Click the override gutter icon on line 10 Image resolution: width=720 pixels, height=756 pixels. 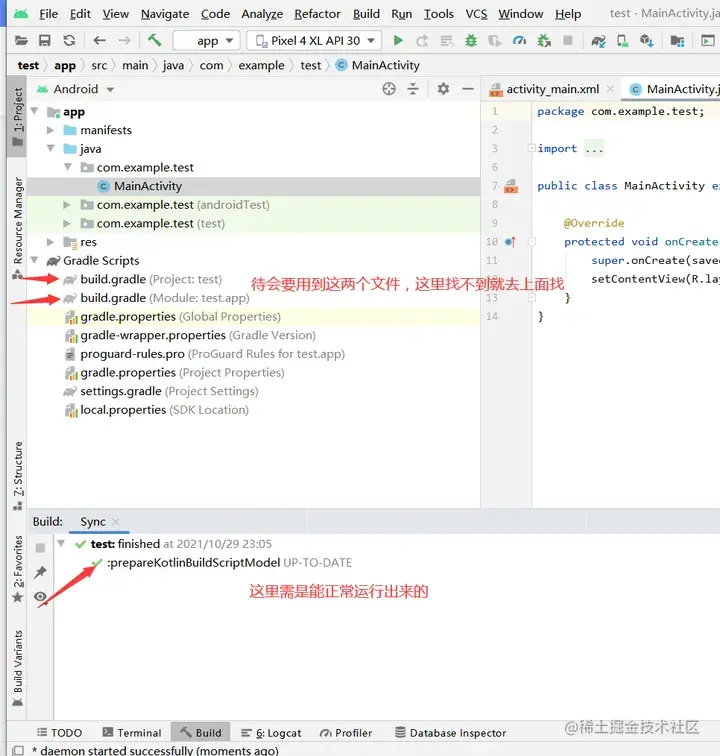tap(510, 242)
